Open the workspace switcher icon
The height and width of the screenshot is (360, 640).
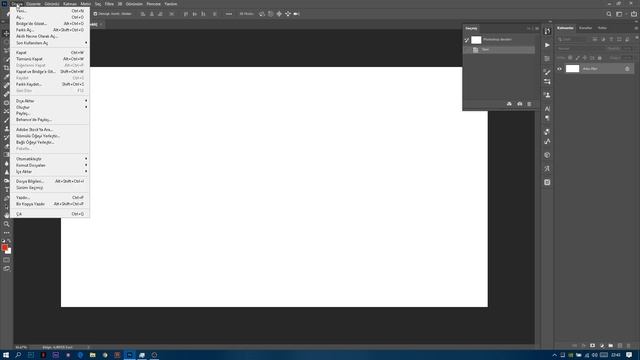(x=620, y=14)
